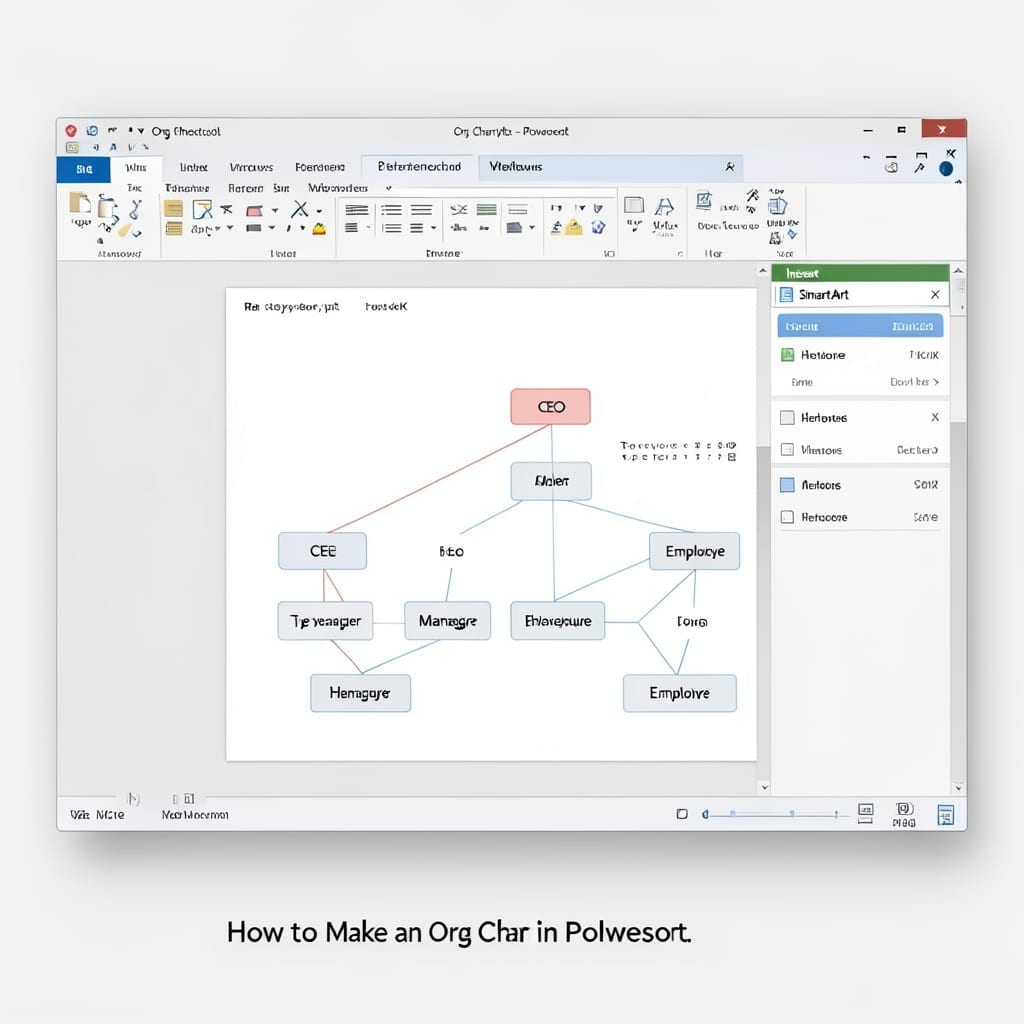Open the Rerern menu item
The width and height of the screenshot is (1024, 1024).
click(x=245, y=188)
